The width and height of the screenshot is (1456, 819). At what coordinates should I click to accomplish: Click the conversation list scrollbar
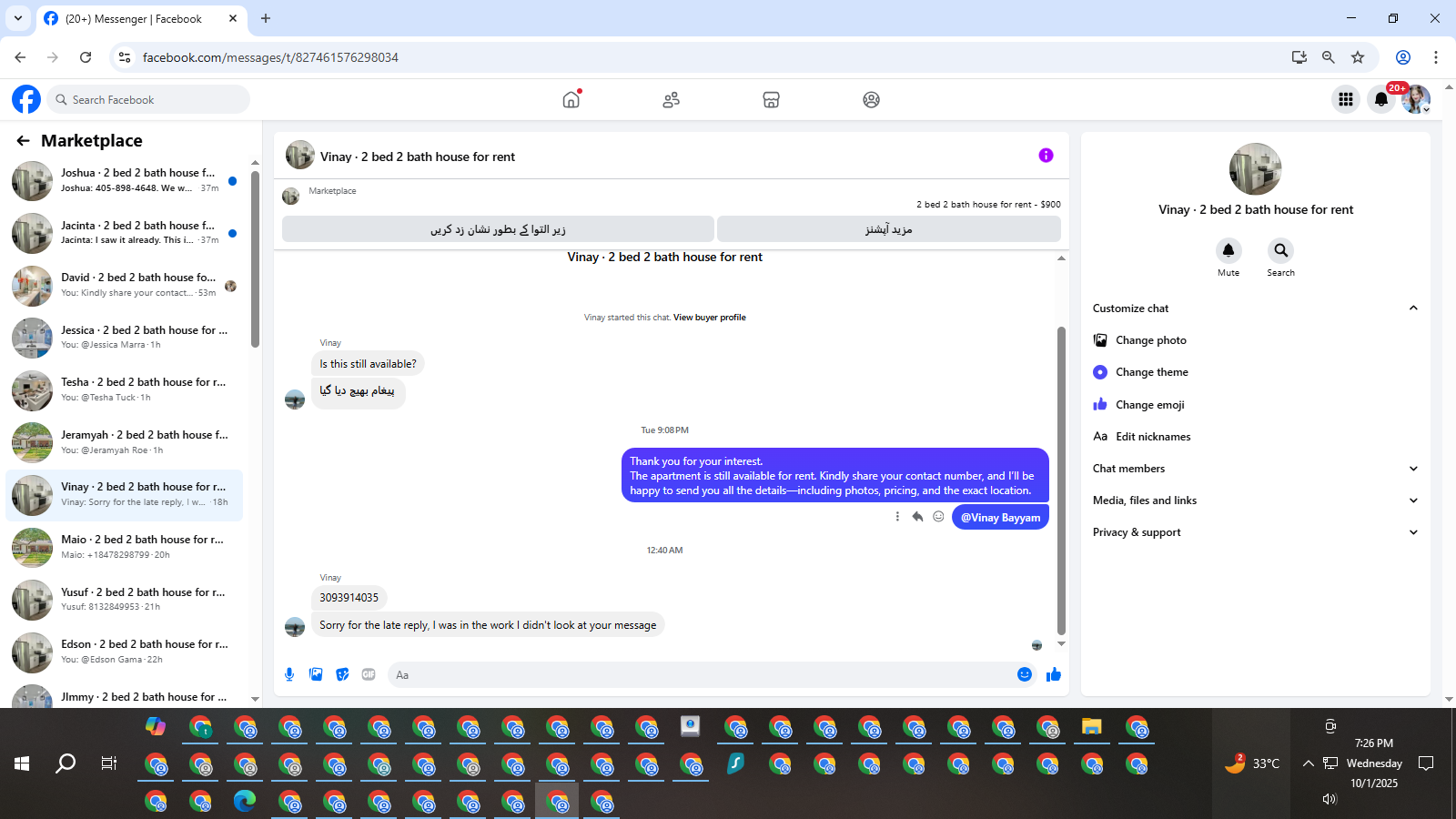pyautogui.click(x=255, y=259)
